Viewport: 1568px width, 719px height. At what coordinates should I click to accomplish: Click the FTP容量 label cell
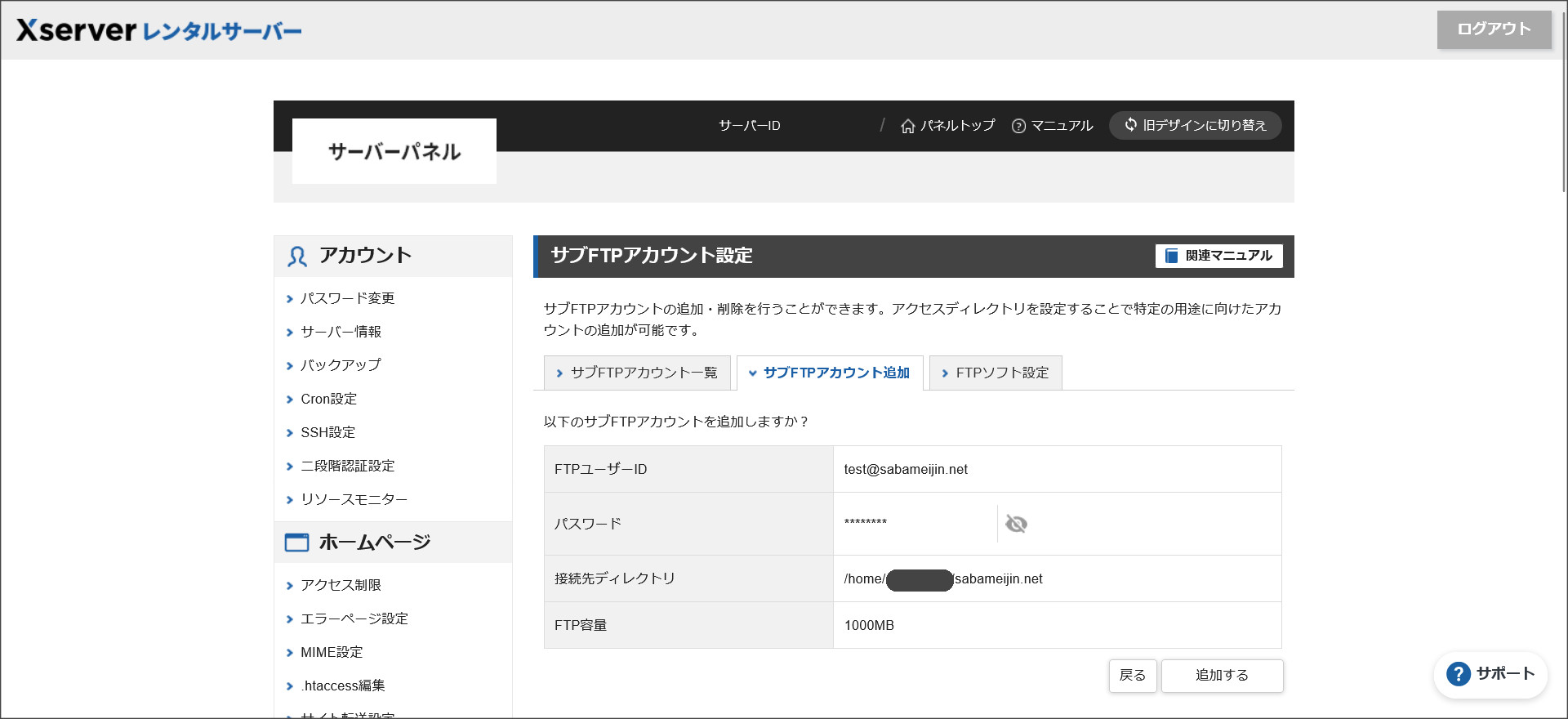tap(688, 625)
